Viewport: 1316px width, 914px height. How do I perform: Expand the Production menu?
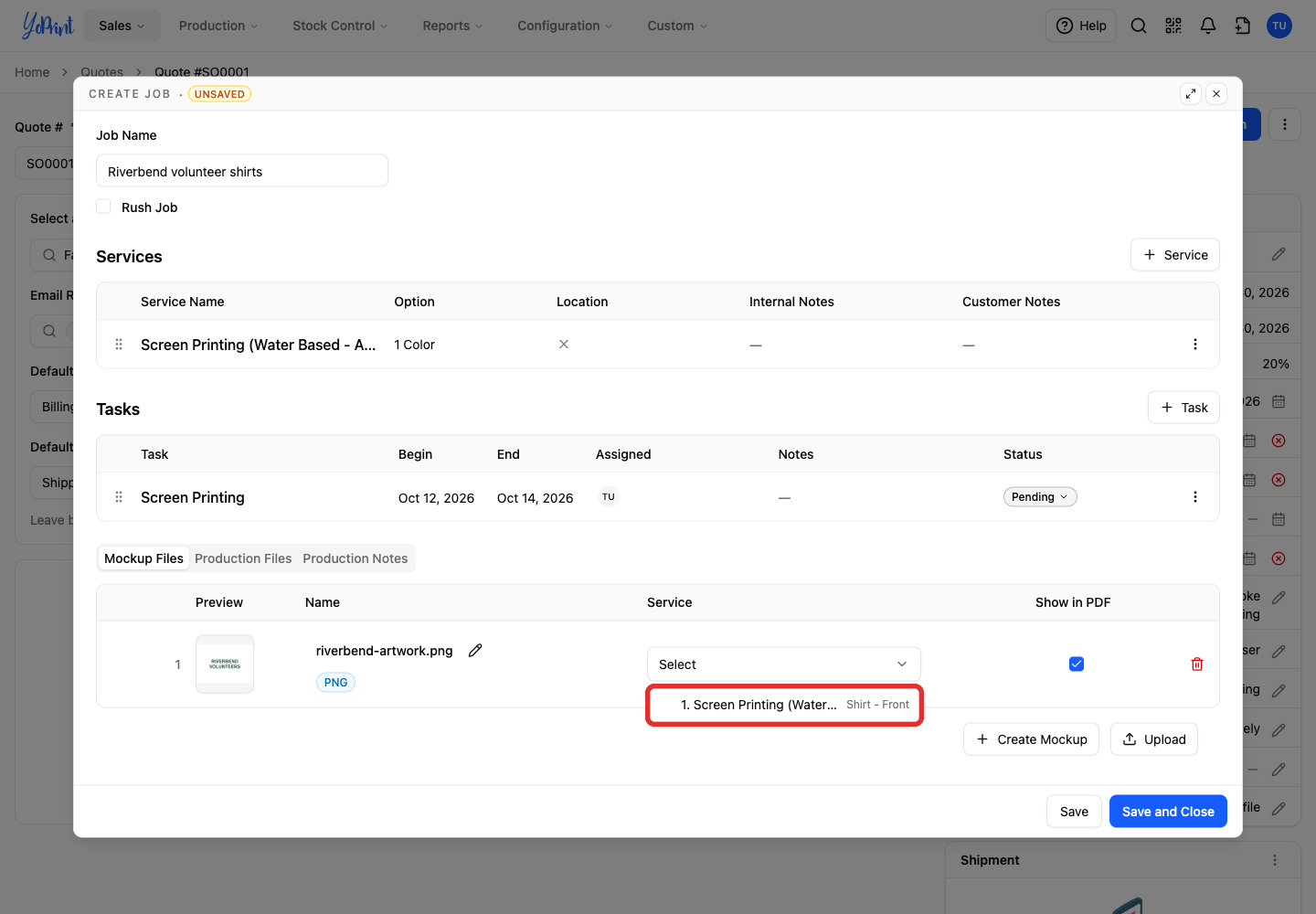pos(218,26)
